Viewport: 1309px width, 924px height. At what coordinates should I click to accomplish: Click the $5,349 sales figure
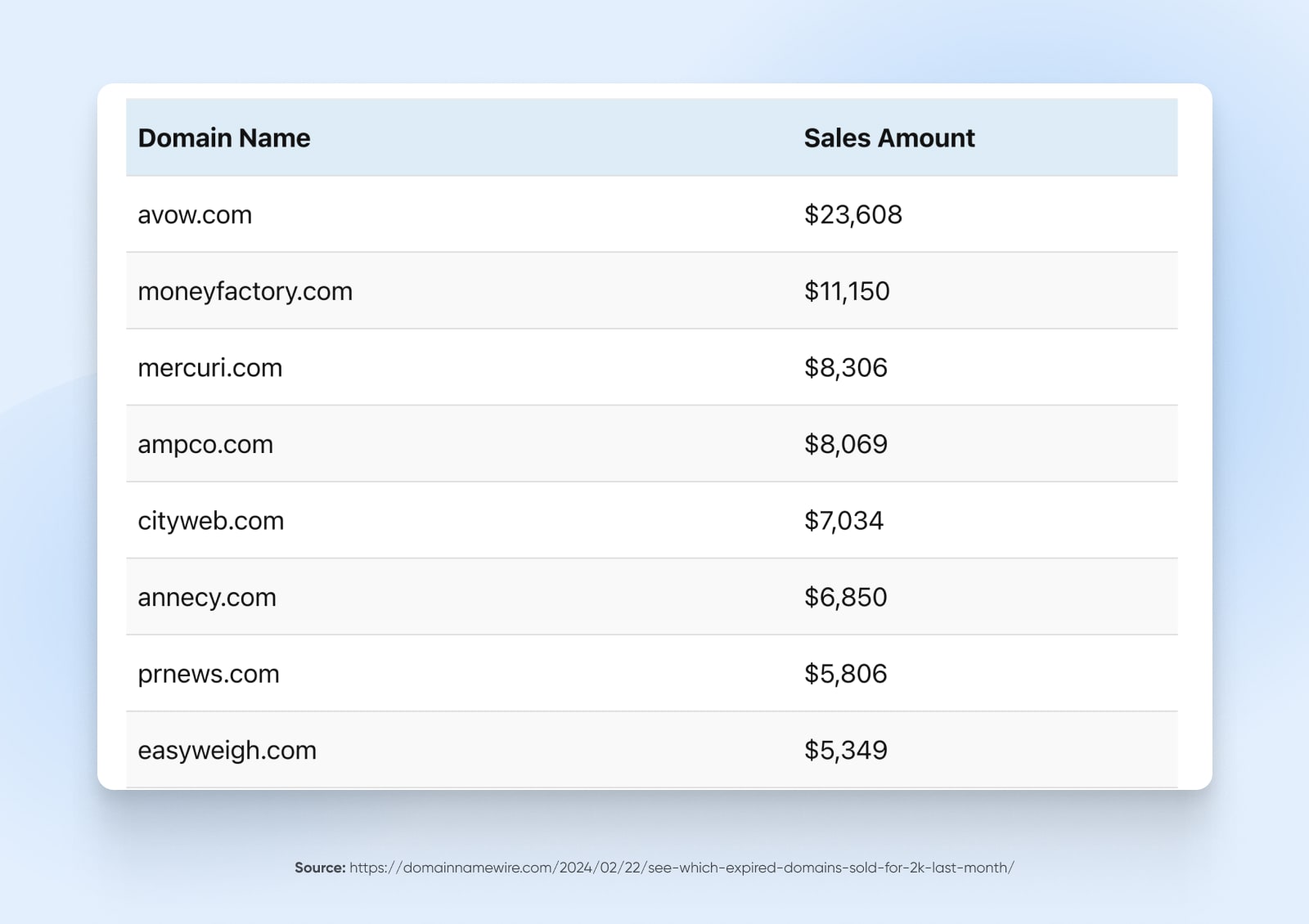pos(846,750)
